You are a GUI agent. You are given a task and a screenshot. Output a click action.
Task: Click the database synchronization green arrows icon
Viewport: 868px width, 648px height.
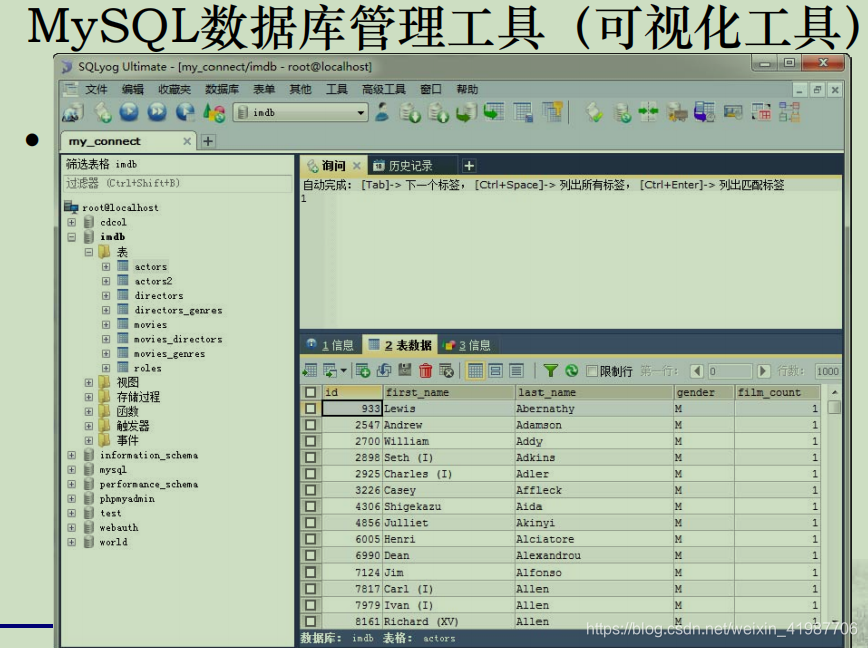(648, 112)
